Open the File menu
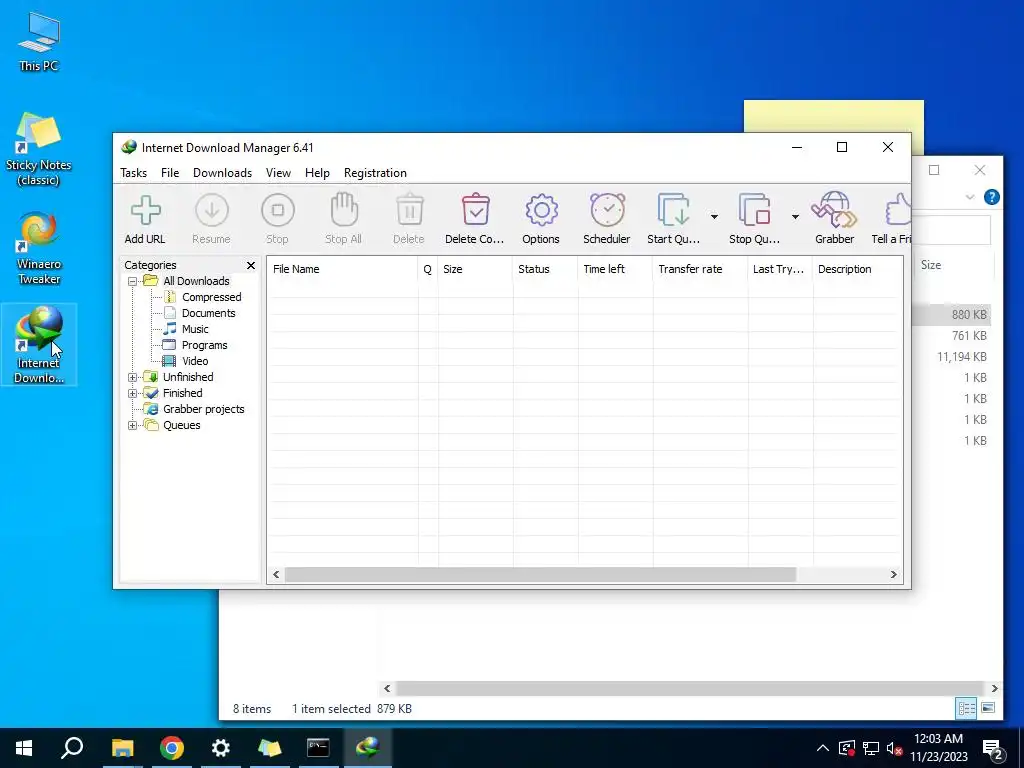1024x768 pixels. [x=170, y=173]
